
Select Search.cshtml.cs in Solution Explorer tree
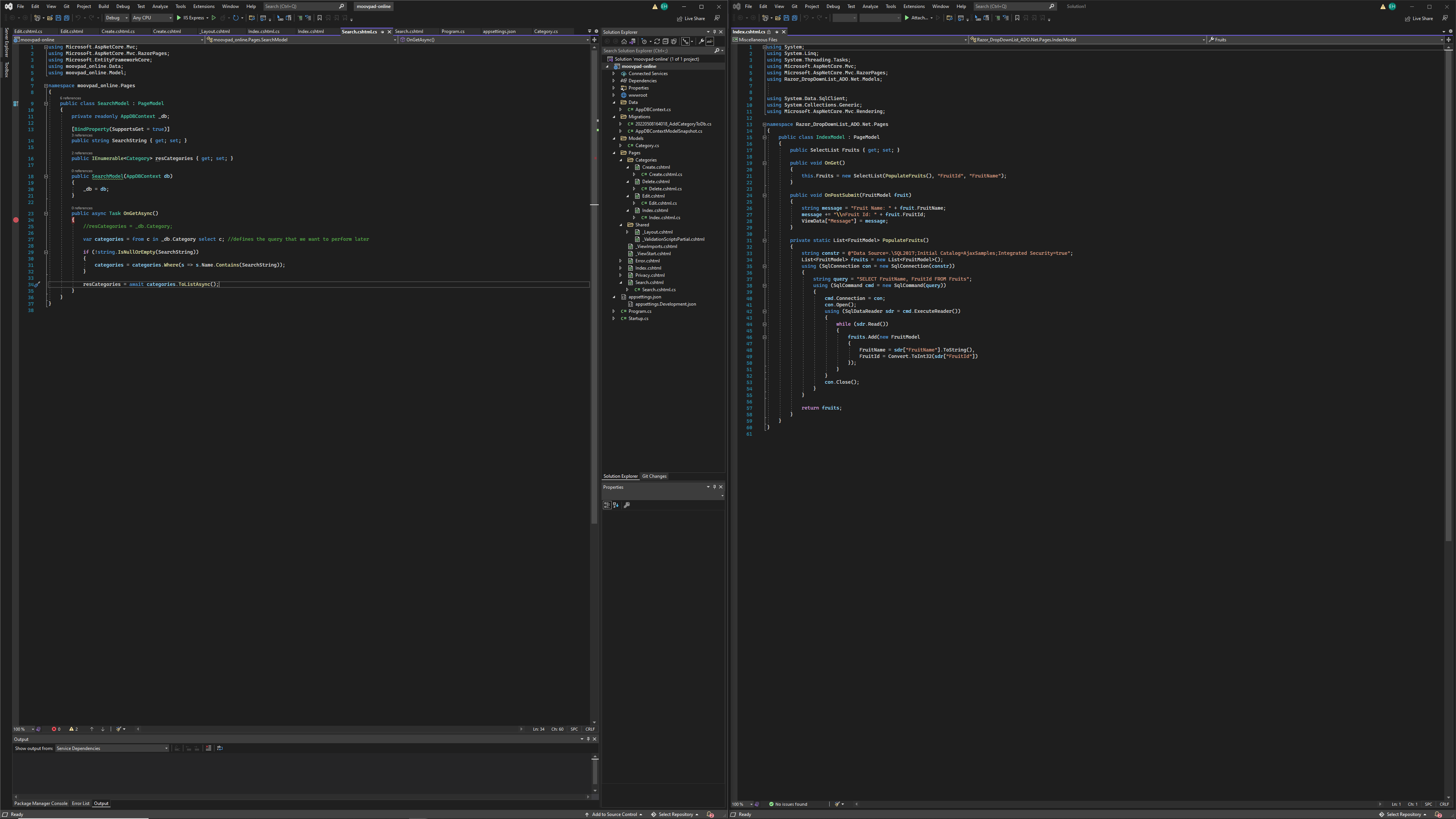659,290
